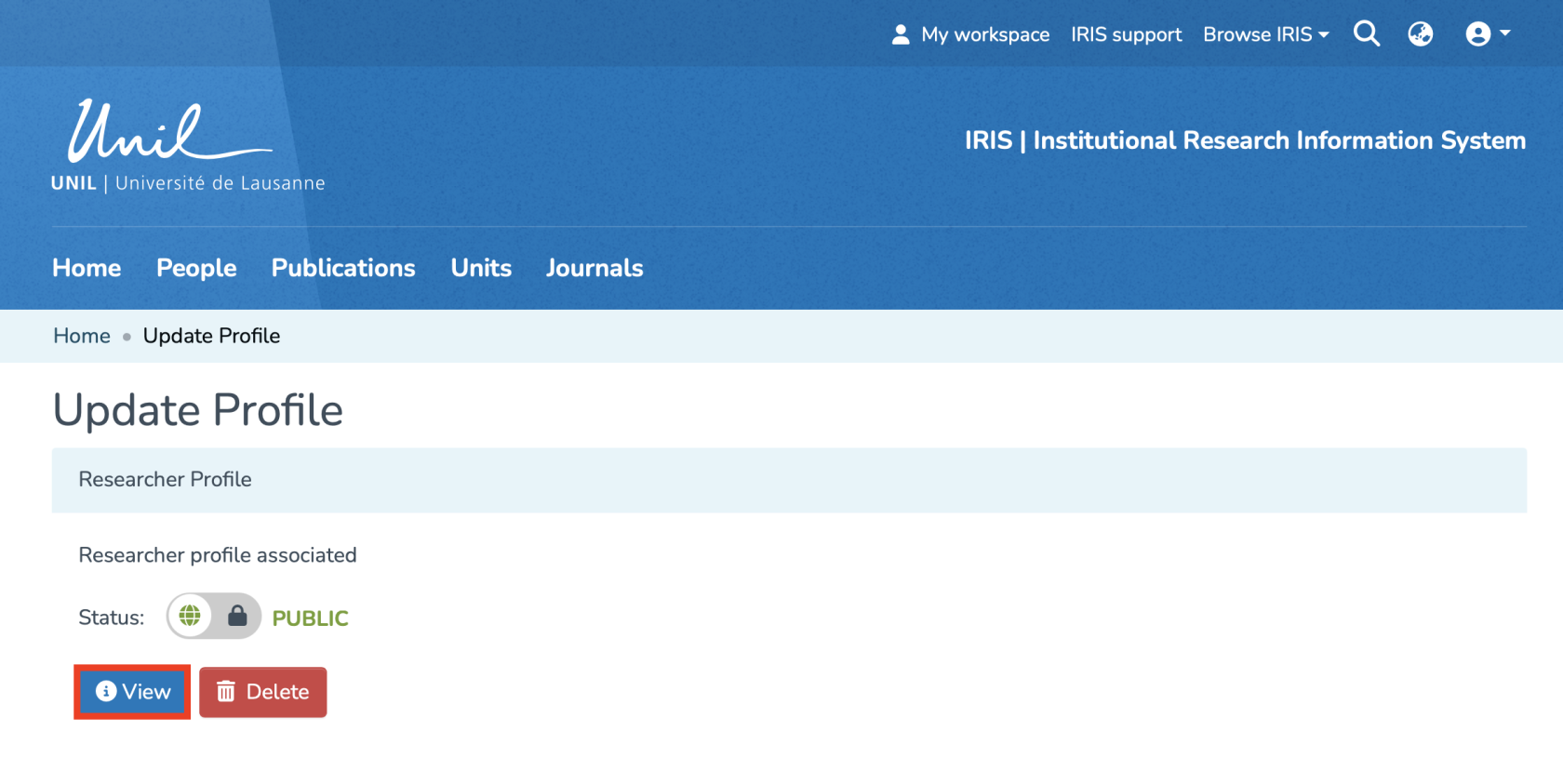Delete the researcher profile
The width and height of the screenshot is (1563, 784).
(x=263, y=692)
